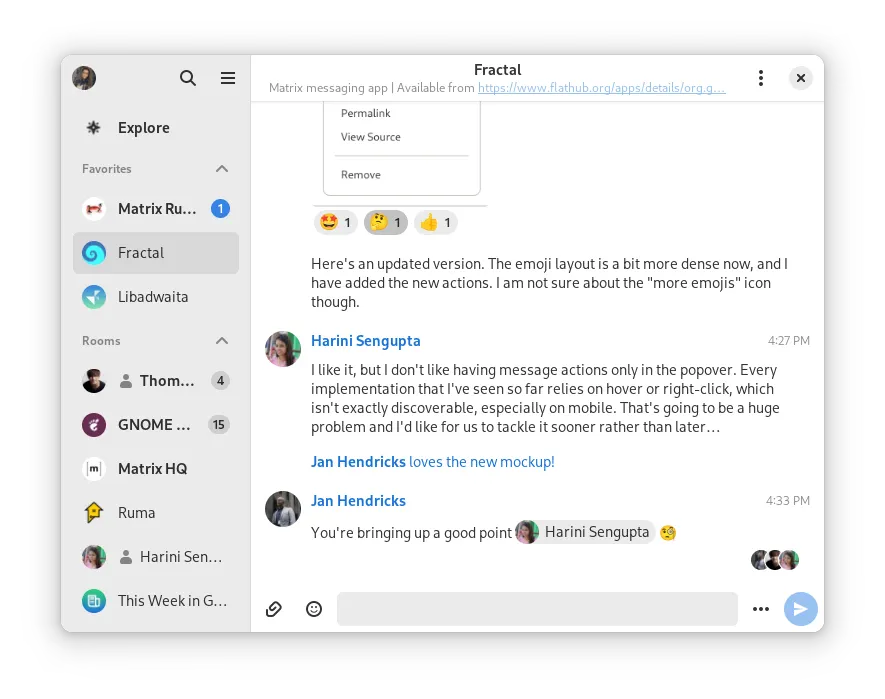Open the room options three-dot menu
The image size is (885, 699).
click(x=761, y=78)
